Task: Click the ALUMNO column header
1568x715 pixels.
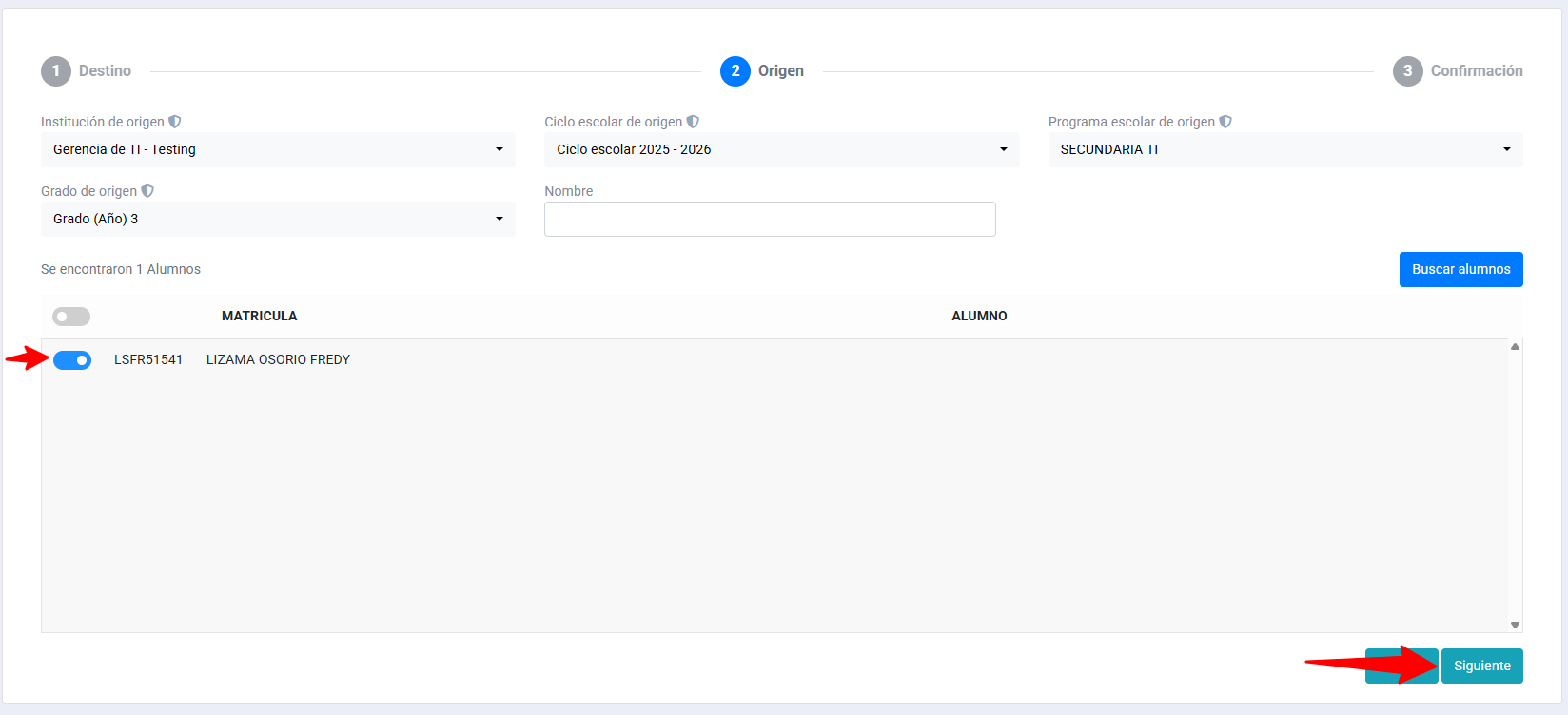Action: [979, 316]
